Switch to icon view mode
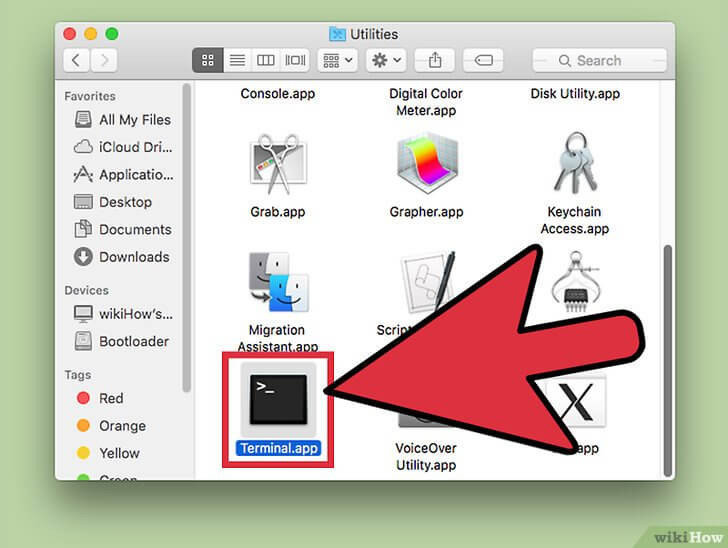728x548 pixels. [208, 60]
